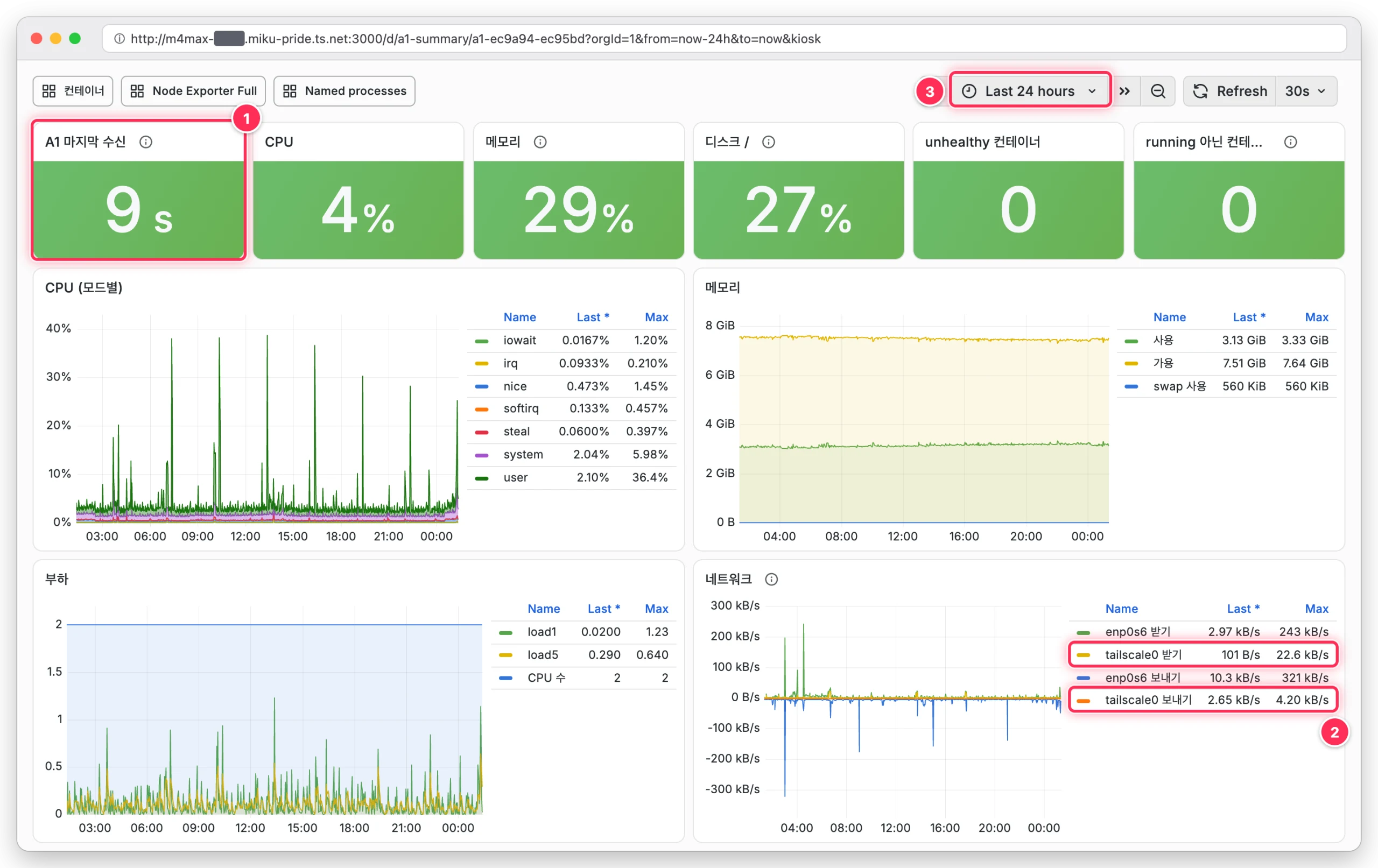Image resolution: width=1378 pixels, height=868 pixels.
Task: Sort CPU legend by Name header
Action: point(519,317)
